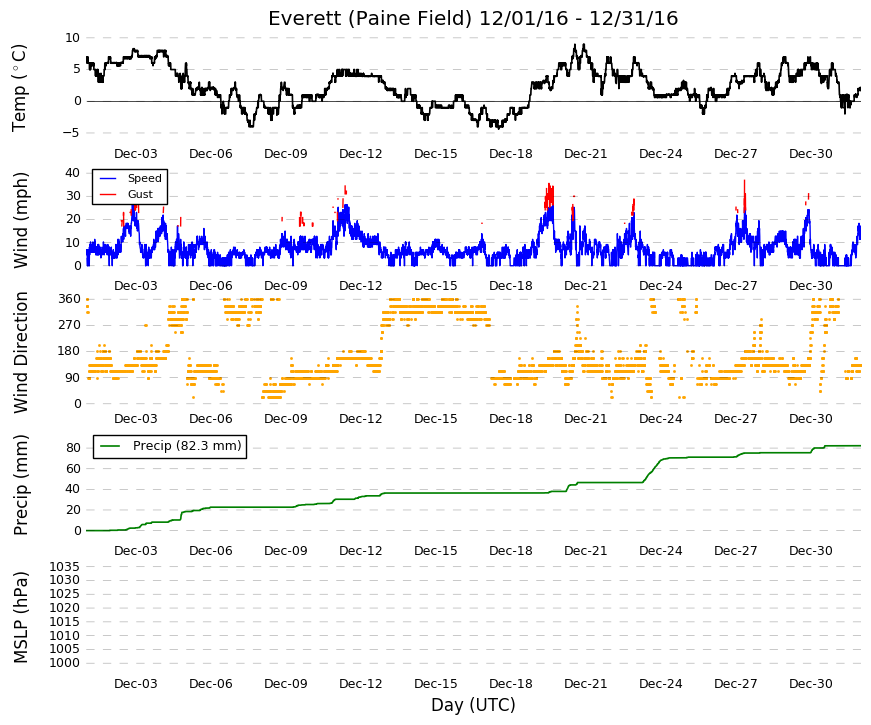This screenshot has height=725, width=871.
Task: Click the Gust label in wind legend
Action: pos(140,194)
